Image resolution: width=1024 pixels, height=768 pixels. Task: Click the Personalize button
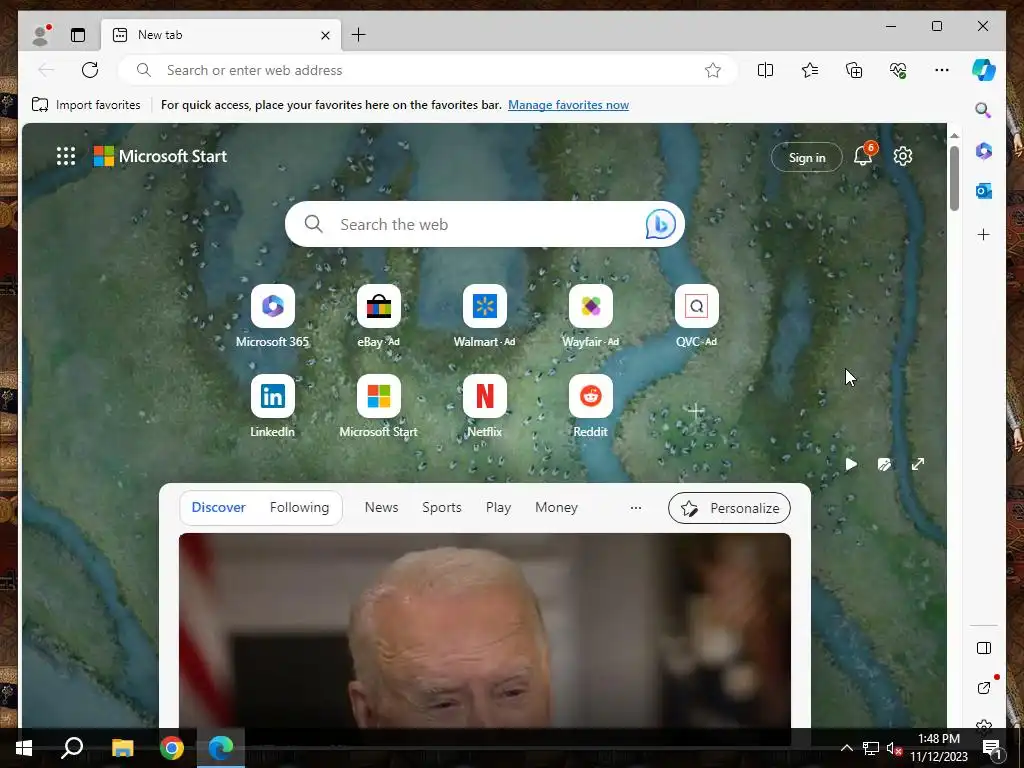(x=729, y=508)
